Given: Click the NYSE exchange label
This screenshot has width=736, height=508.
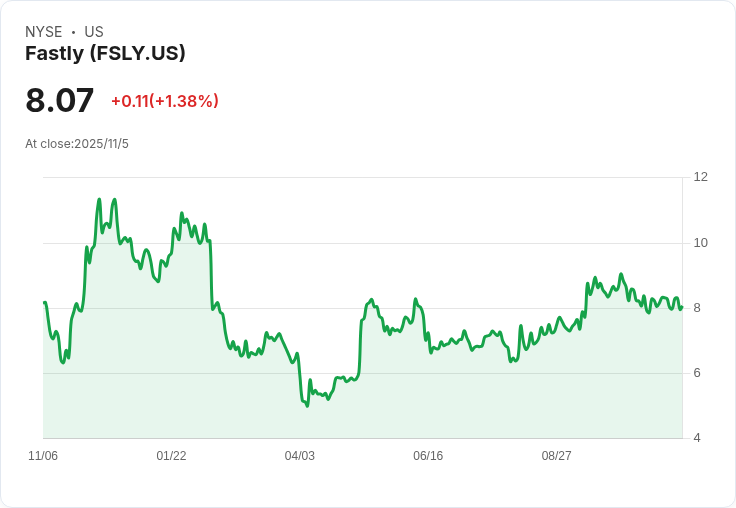Looking at the screenshot, I should [x=44, y=32].
